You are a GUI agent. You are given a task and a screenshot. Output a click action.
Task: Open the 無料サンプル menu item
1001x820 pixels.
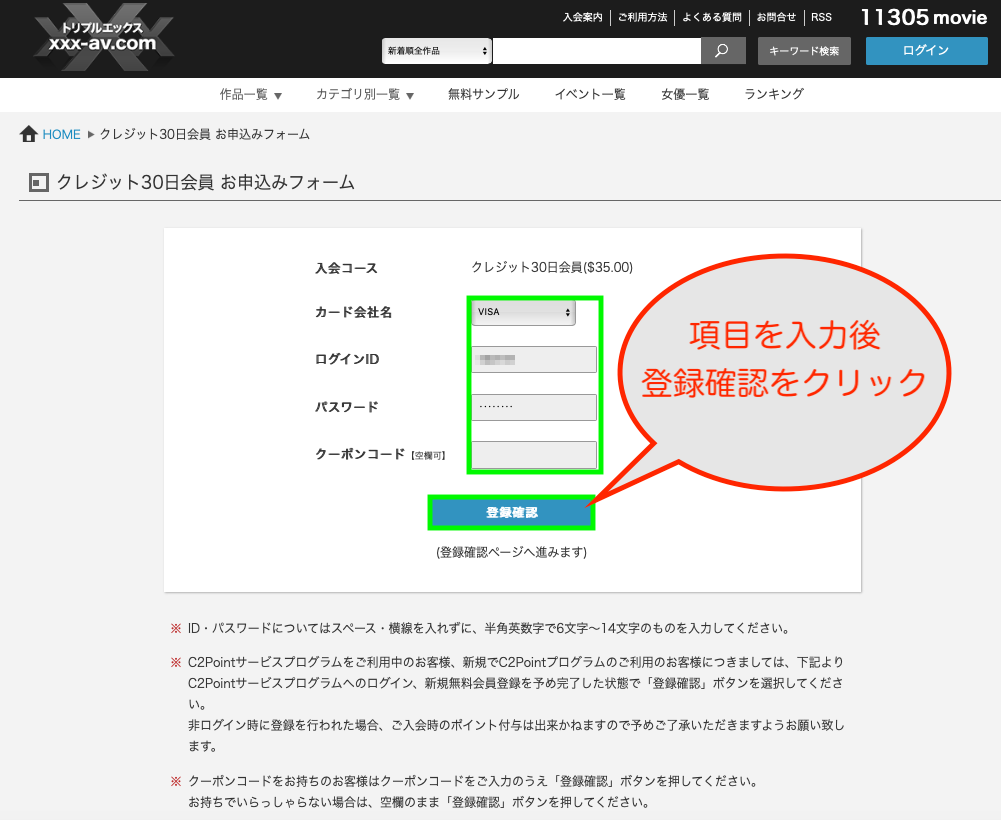click(x=483, y=95)
